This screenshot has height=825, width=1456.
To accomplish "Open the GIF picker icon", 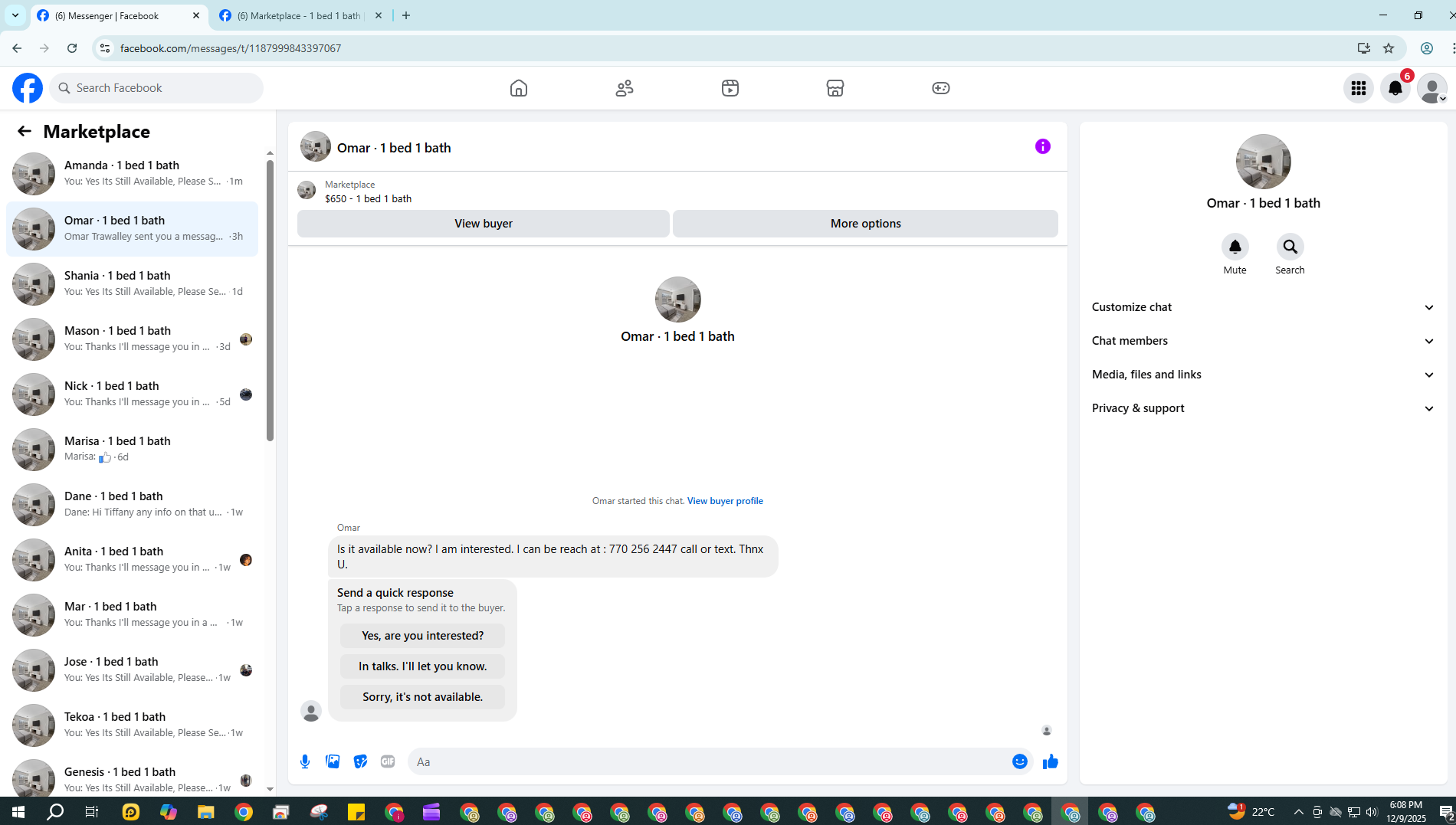I will (388, 761).
